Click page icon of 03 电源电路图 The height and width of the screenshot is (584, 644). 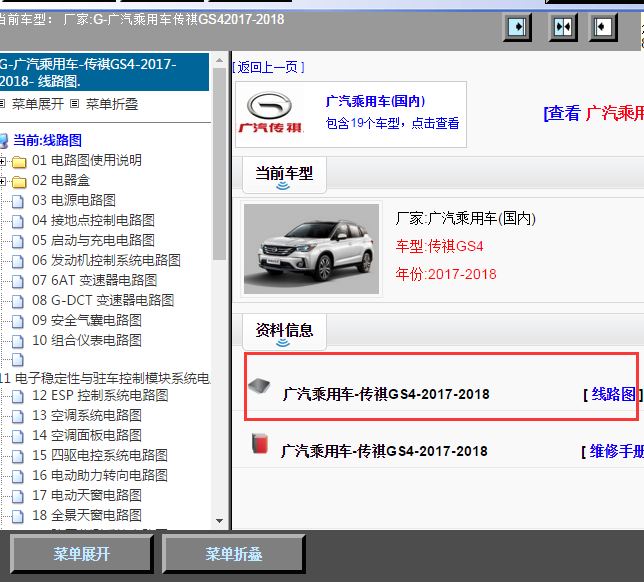pos(17,201)
